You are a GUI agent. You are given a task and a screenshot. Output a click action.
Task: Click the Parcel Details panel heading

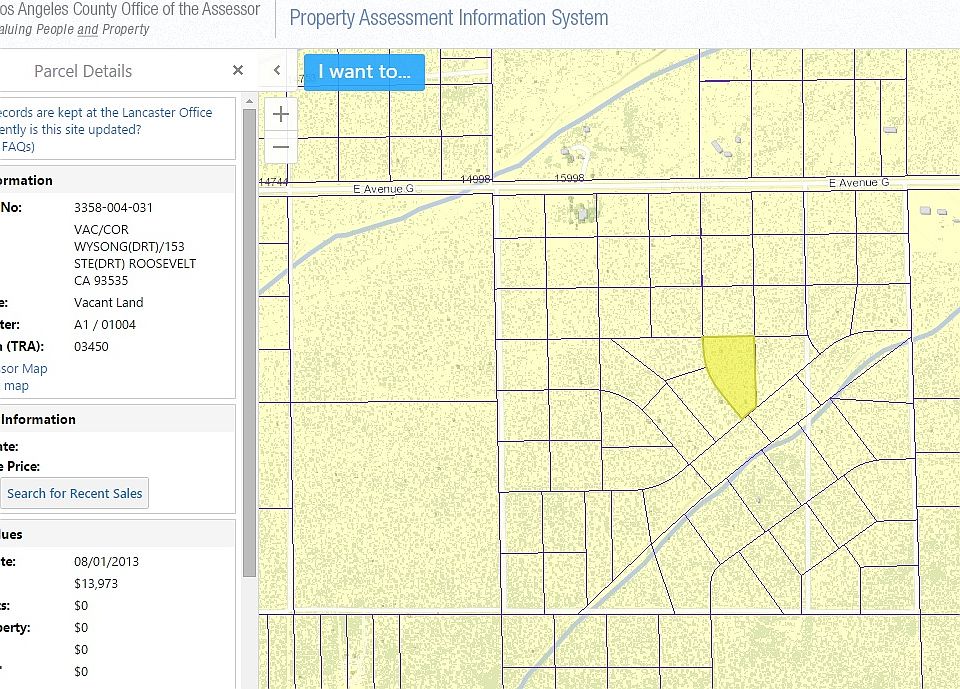coord(83,71)
